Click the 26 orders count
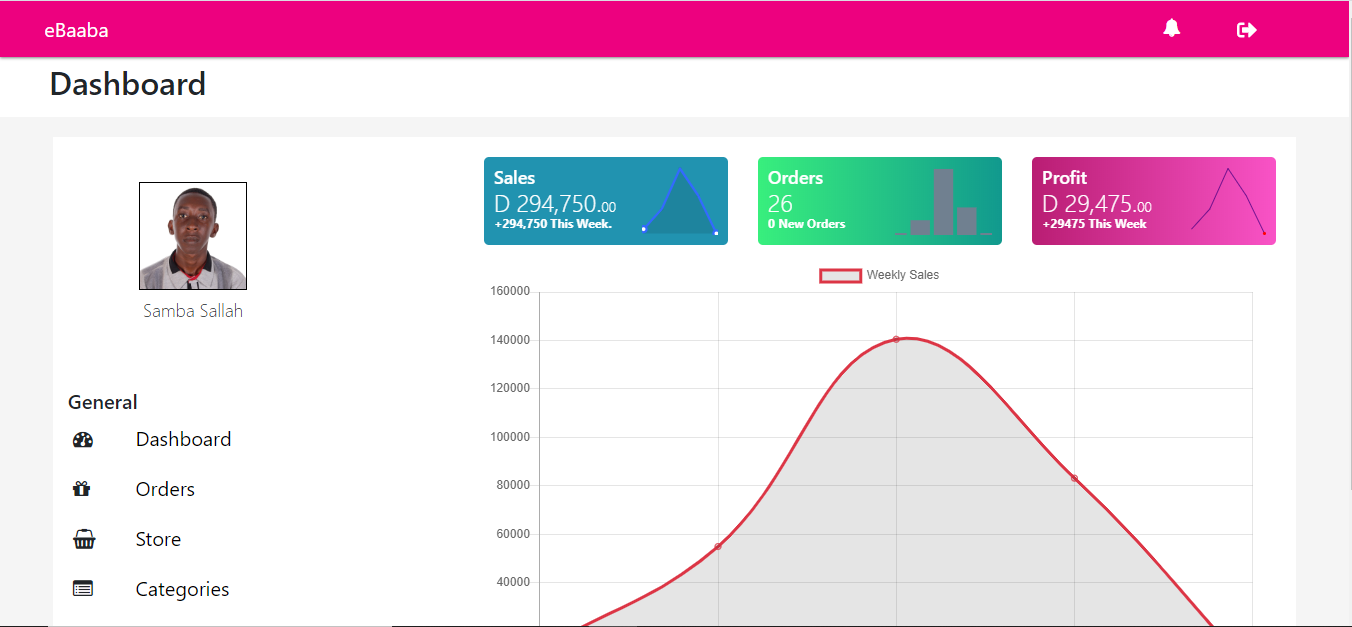 point(780,204)
